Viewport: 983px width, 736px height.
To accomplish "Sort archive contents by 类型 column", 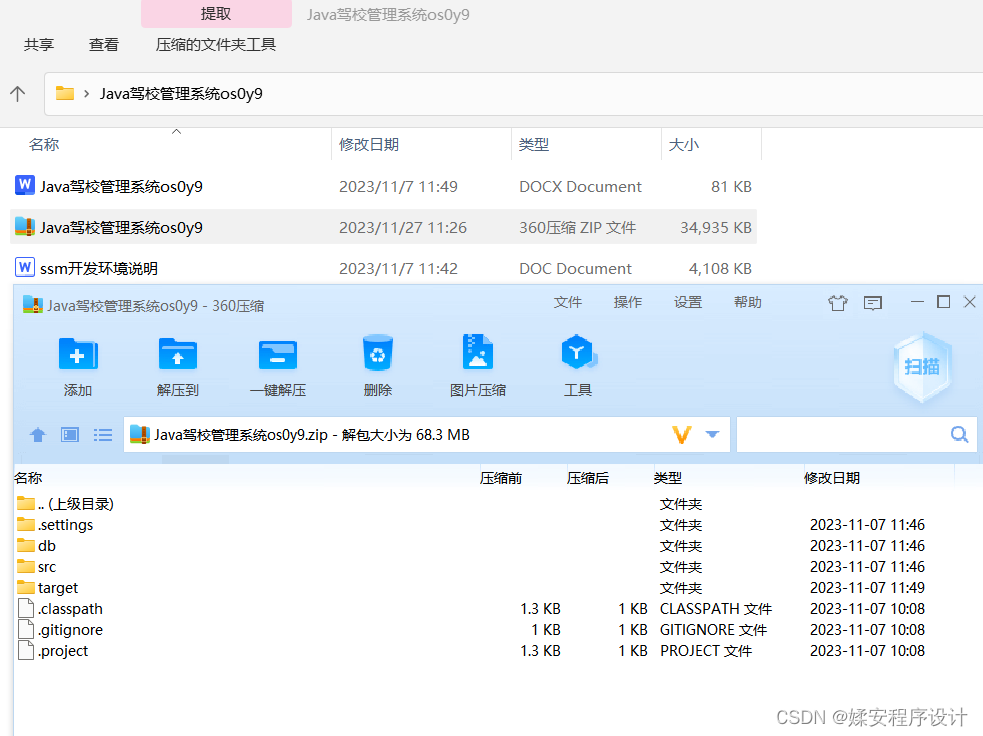I will click(668, 478).
